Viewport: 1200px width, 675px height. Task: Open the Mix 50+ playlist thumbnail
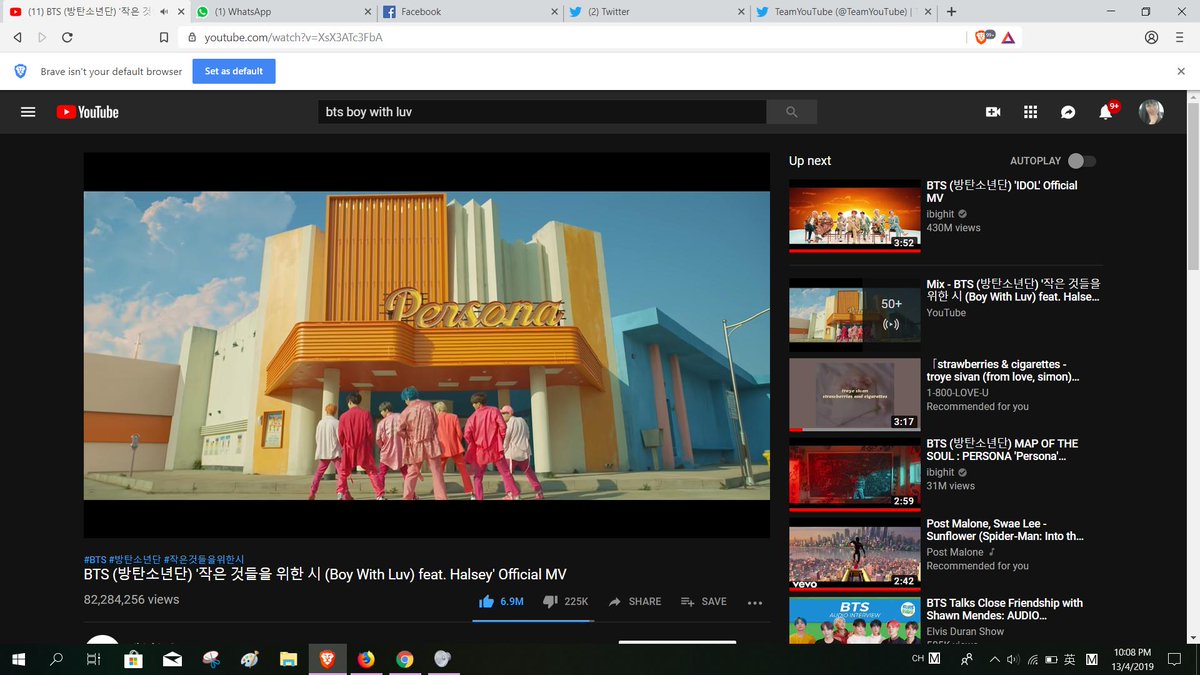pyautogui.click(x=855, y=314)
